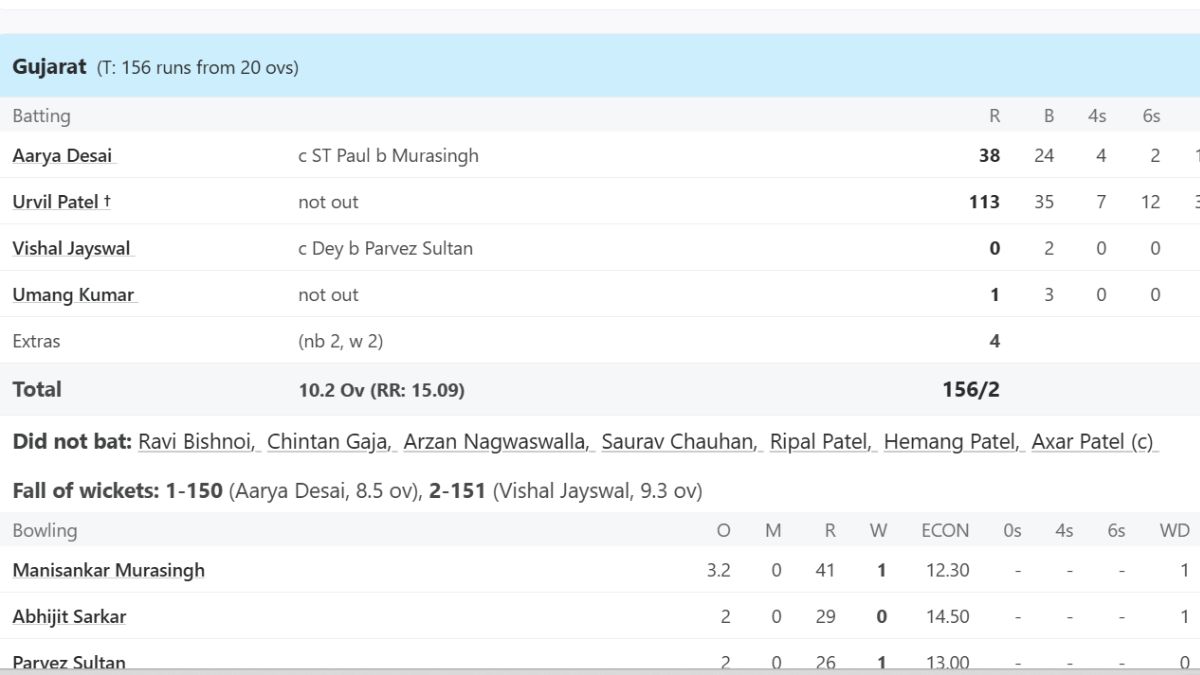Select the Gujarat innings header bar
The image size is (1200, 675).
point(600,66)
